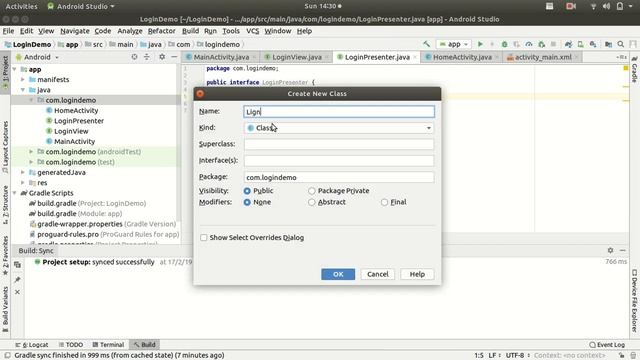Open the Favorites side tool window
The height and width of the screenshot is (360, 640).
click(x=5, y=255)
